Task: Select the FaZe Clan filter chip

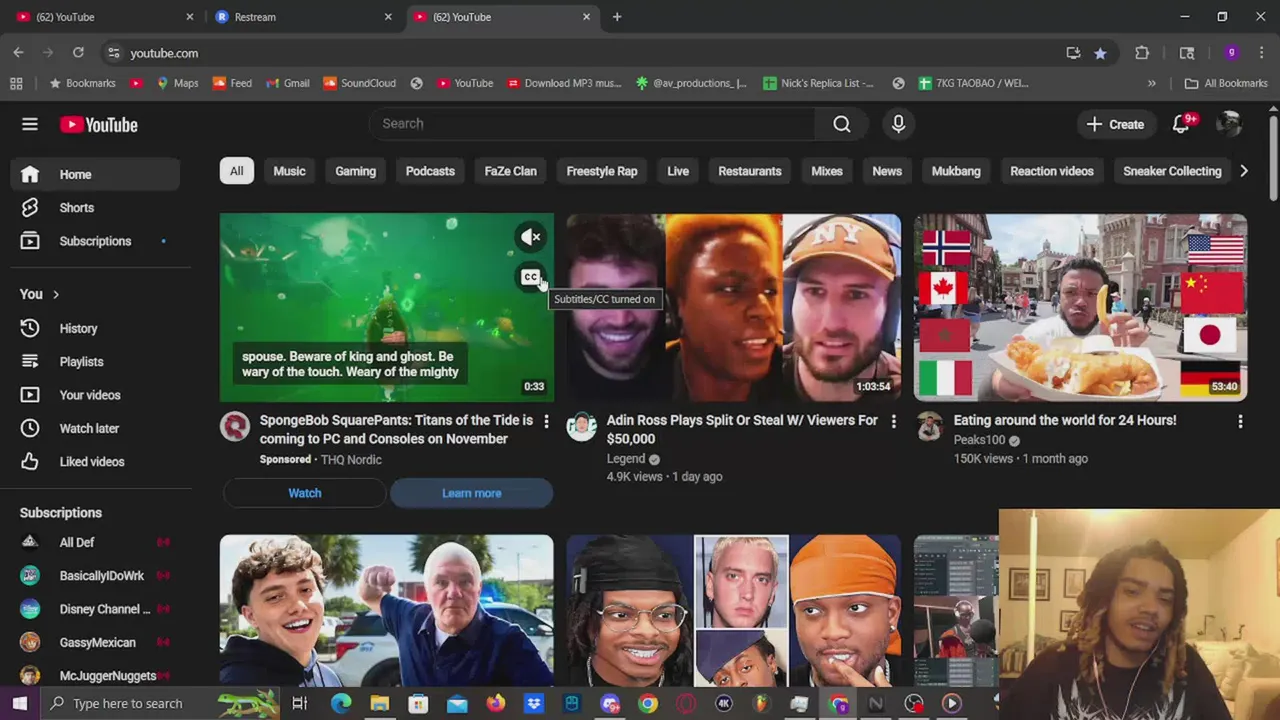Action: 510,171
